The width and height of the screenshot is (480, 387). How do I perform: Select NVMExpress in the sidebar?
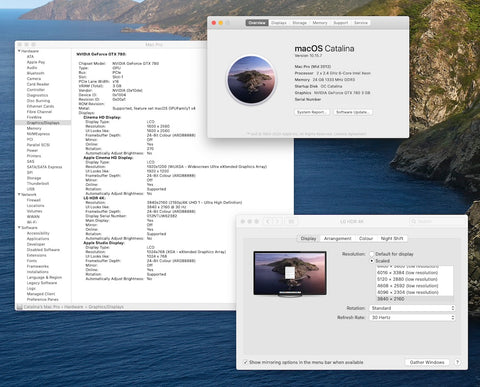[38, 134]
